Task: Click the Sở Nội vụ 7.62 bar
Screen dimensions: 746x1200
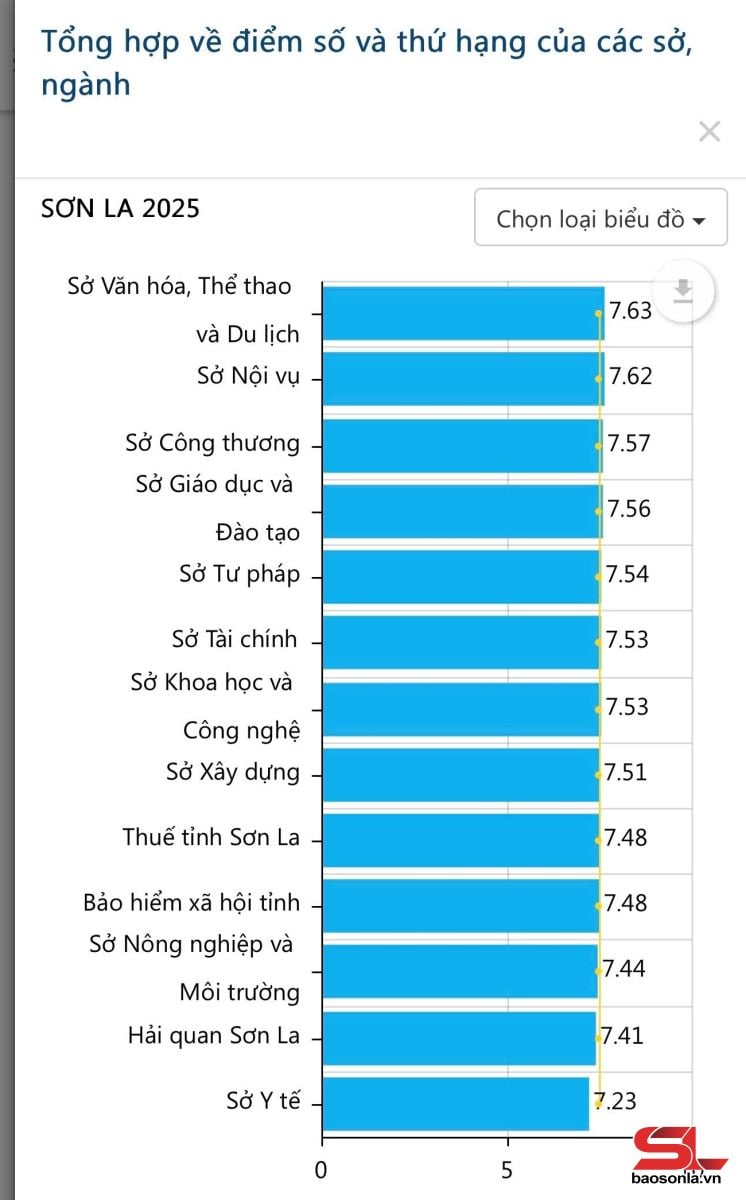Action: pyautogui.click(x=463, y=378)
